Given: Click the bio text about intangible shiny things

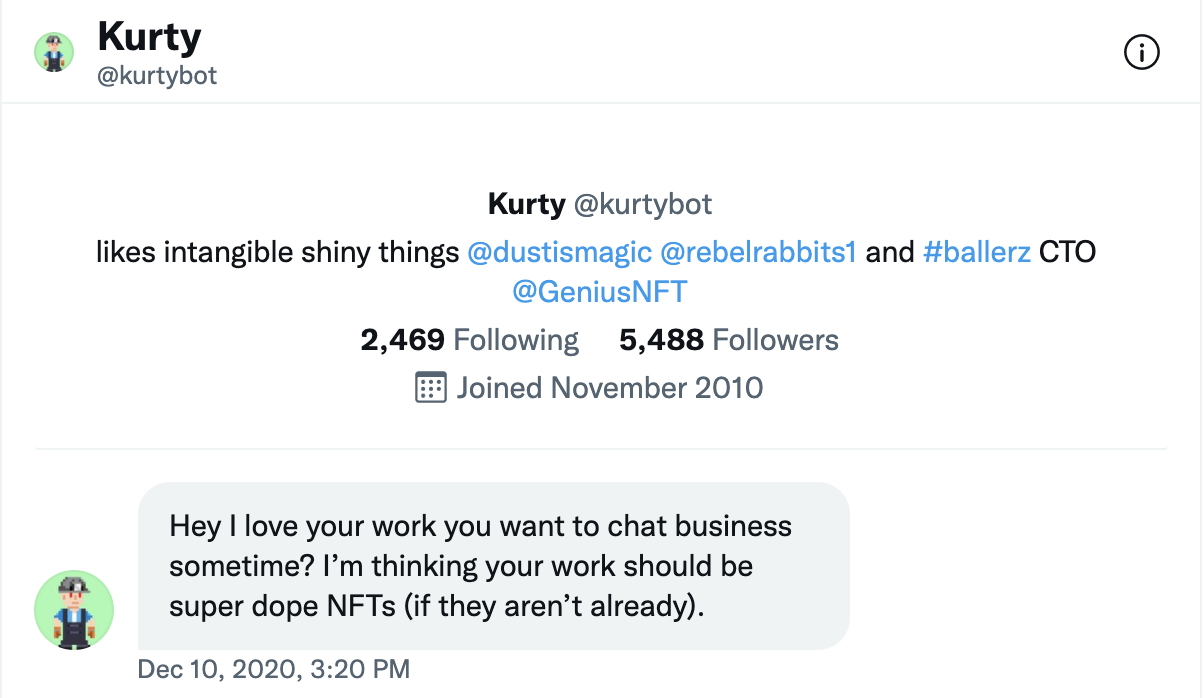Looking at the screenshot, I should 278,252.
